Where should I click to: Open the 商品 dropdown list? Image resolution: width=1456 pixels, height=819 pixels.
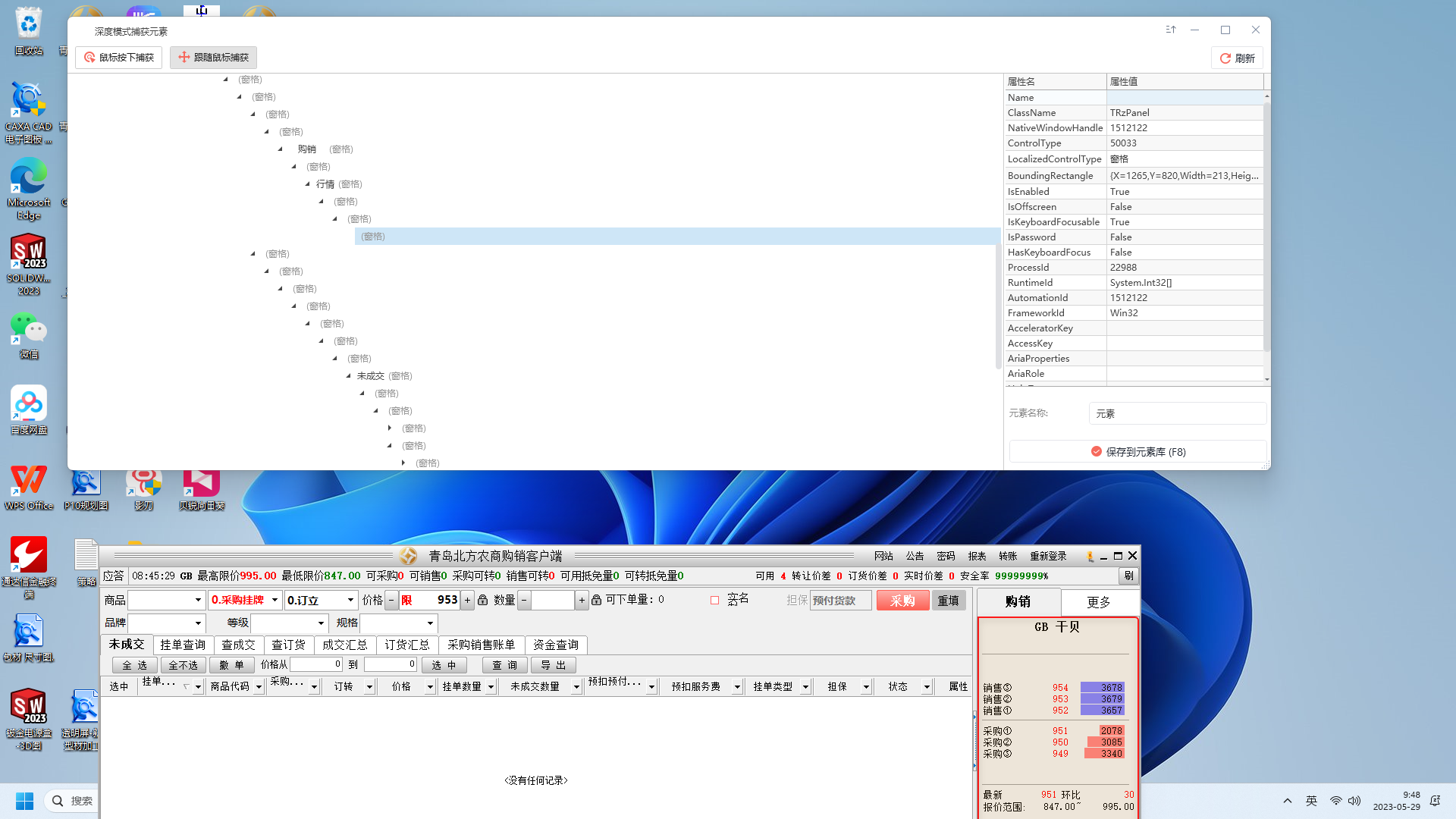[x=198, y=600]
